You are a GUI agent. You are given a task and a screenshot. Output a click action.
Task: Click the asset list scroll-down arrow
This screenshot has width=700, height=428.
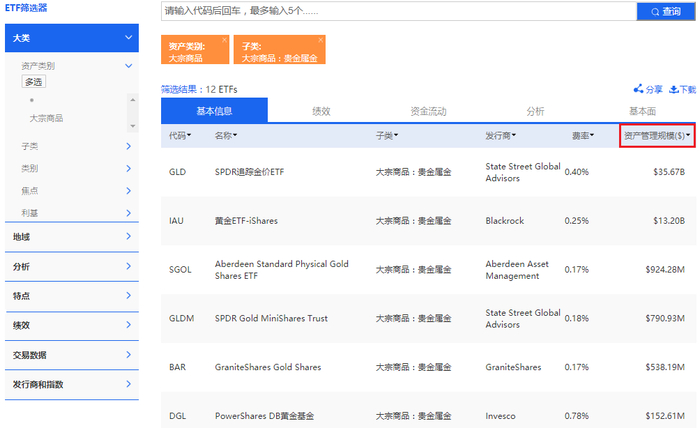[x=133, y=126]
